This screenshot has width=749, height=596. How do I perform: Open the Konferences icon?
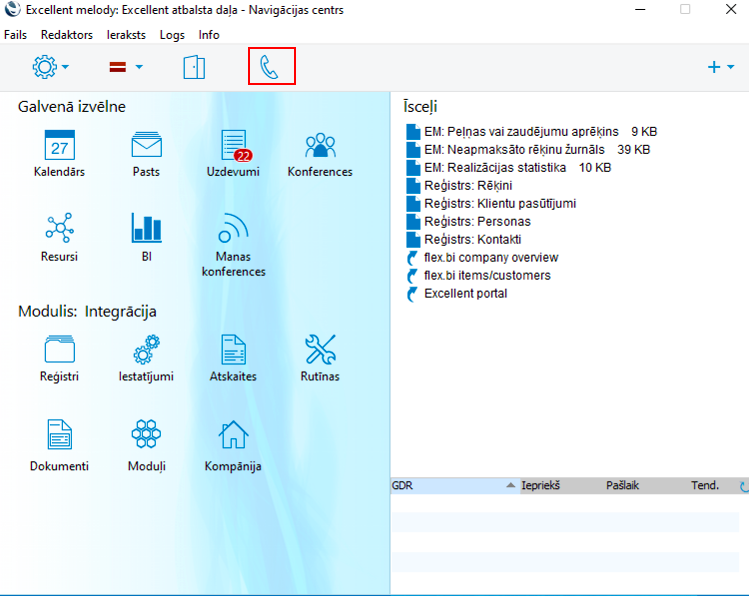coord(320,146)
